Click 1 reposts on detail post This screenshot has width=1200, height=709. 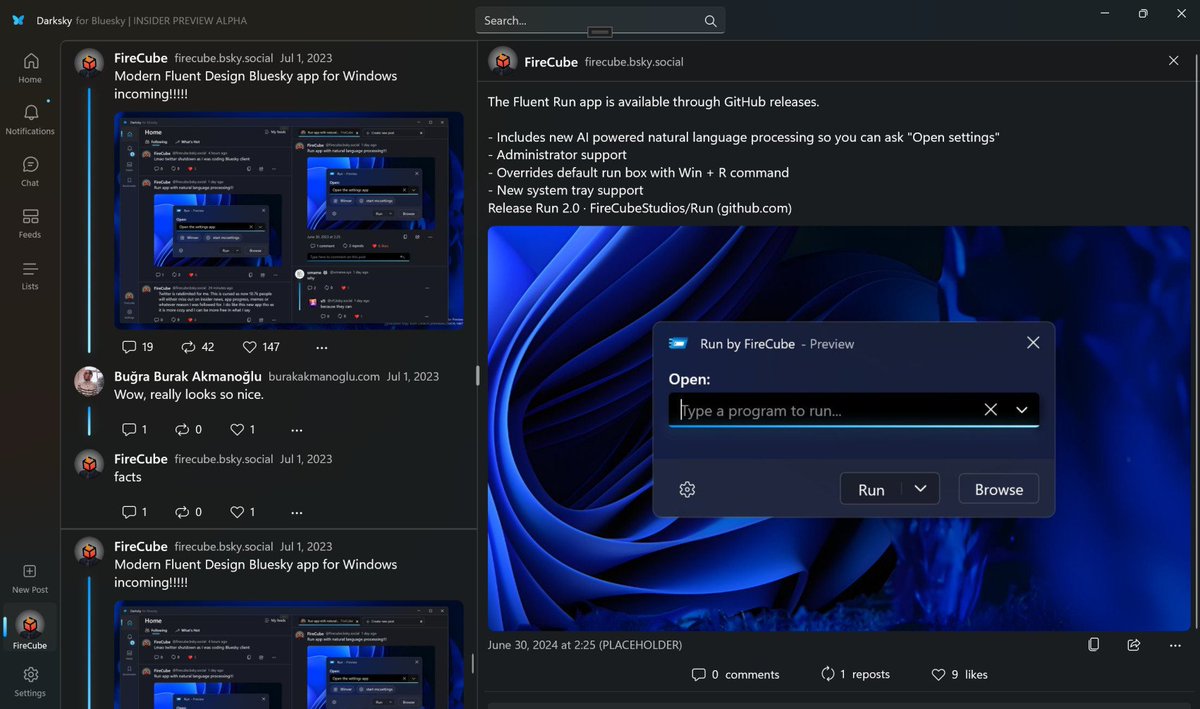[855, 674]
